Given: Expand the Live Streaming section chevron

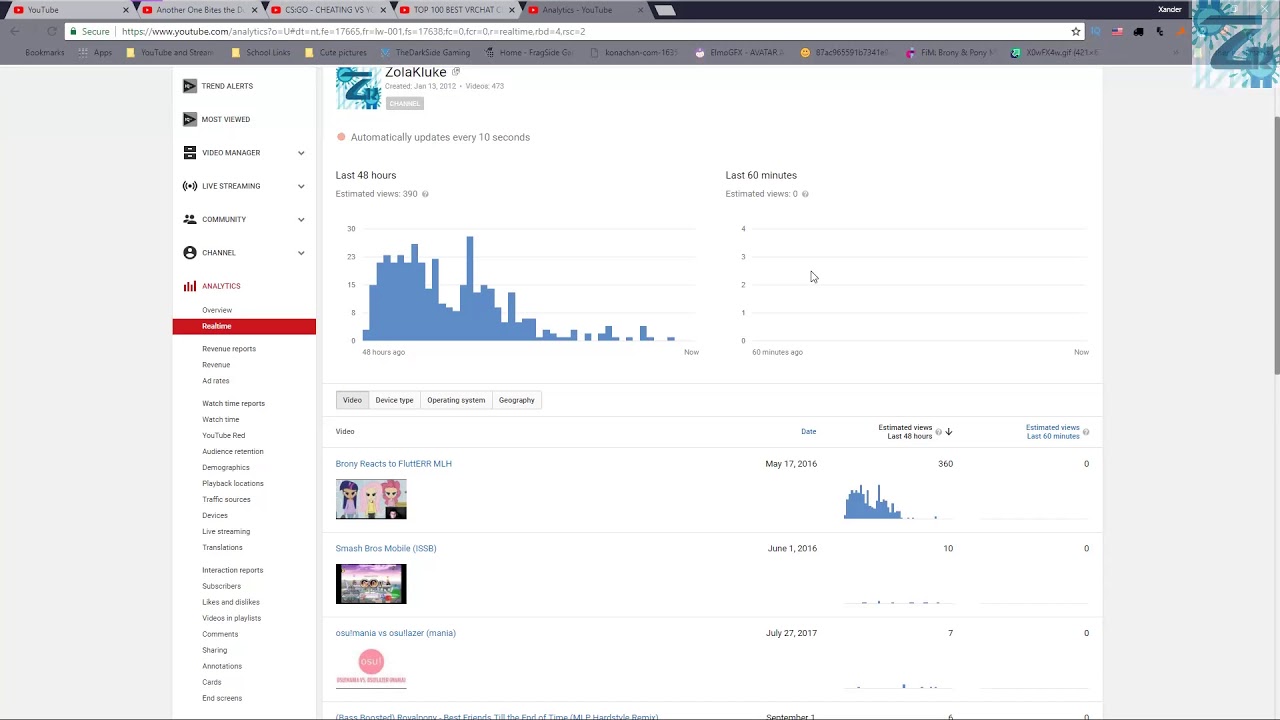Looking at the screenshot, I should point(301,186).
